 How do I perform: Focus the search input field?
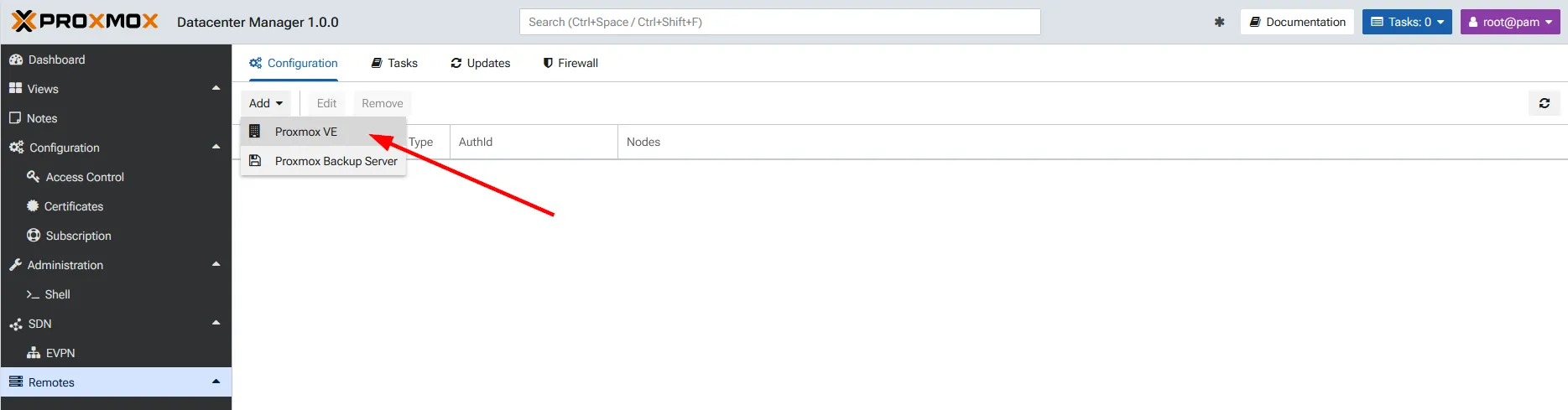pos(779,22)
